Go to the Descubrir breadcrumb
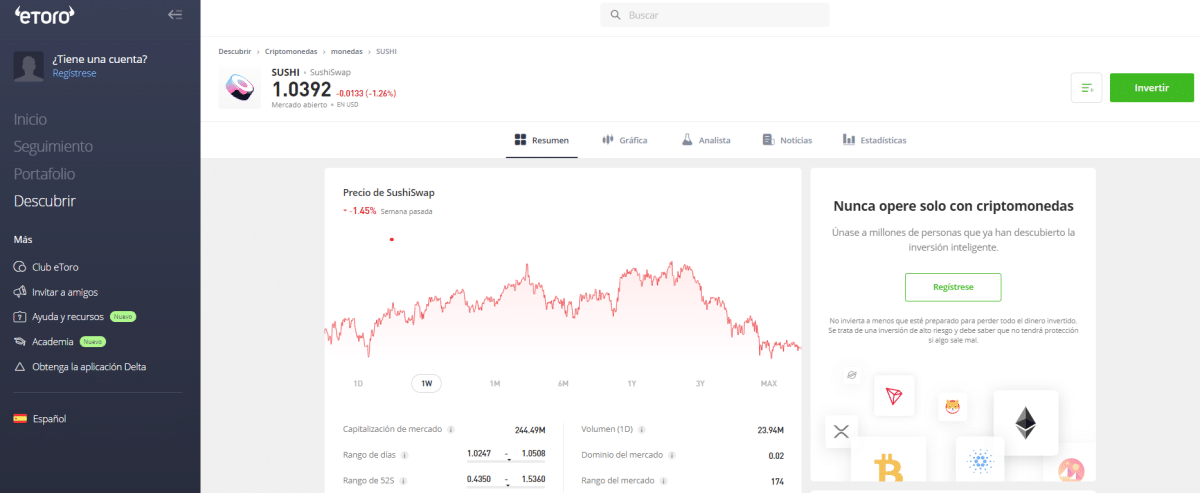The image size is (1200, 493). click(235, 51)
